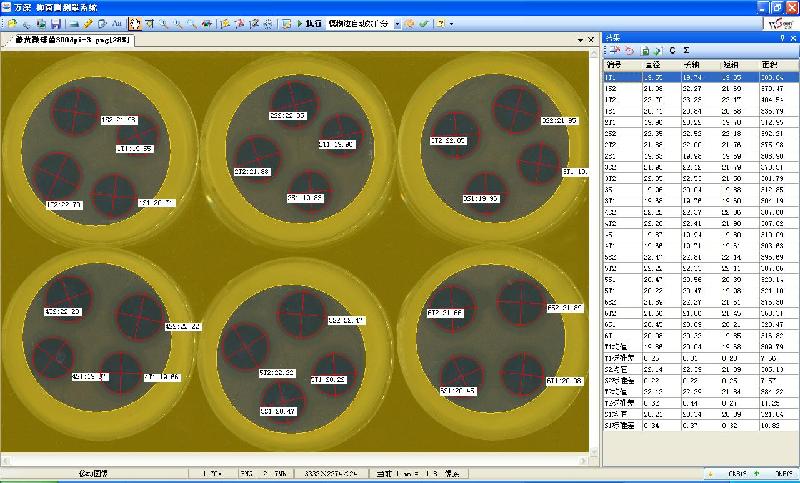This screenshot has width=800, height=483.
Task: Click the green checkmark icon in toolbar
Action: pos(423,23)
